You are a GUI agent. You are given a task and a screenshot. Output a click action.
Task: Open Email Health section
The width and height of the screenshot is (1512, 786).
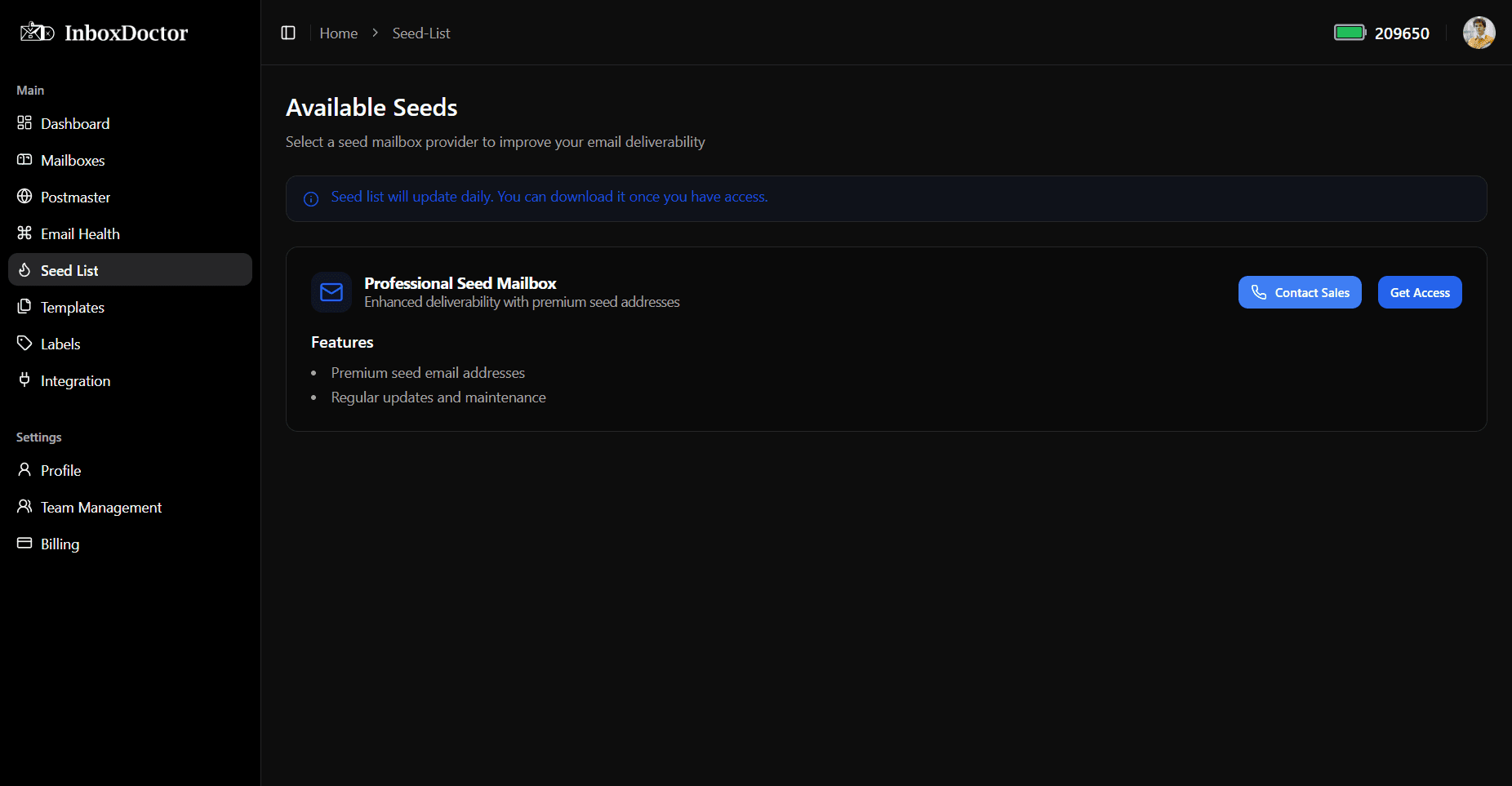130,233
